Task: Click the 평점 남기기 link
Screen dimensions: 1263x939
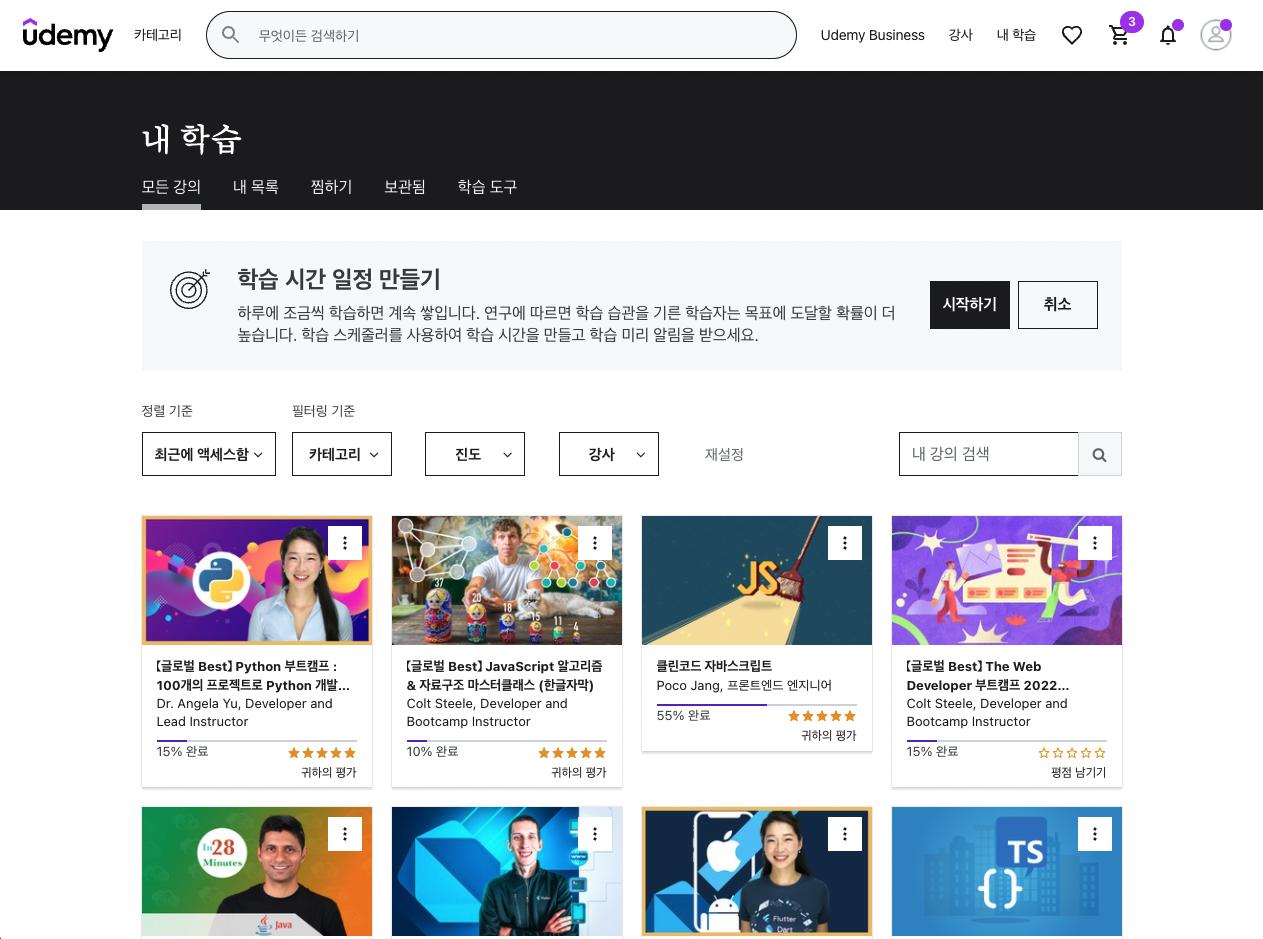Action: click(x=1079, y=773)
